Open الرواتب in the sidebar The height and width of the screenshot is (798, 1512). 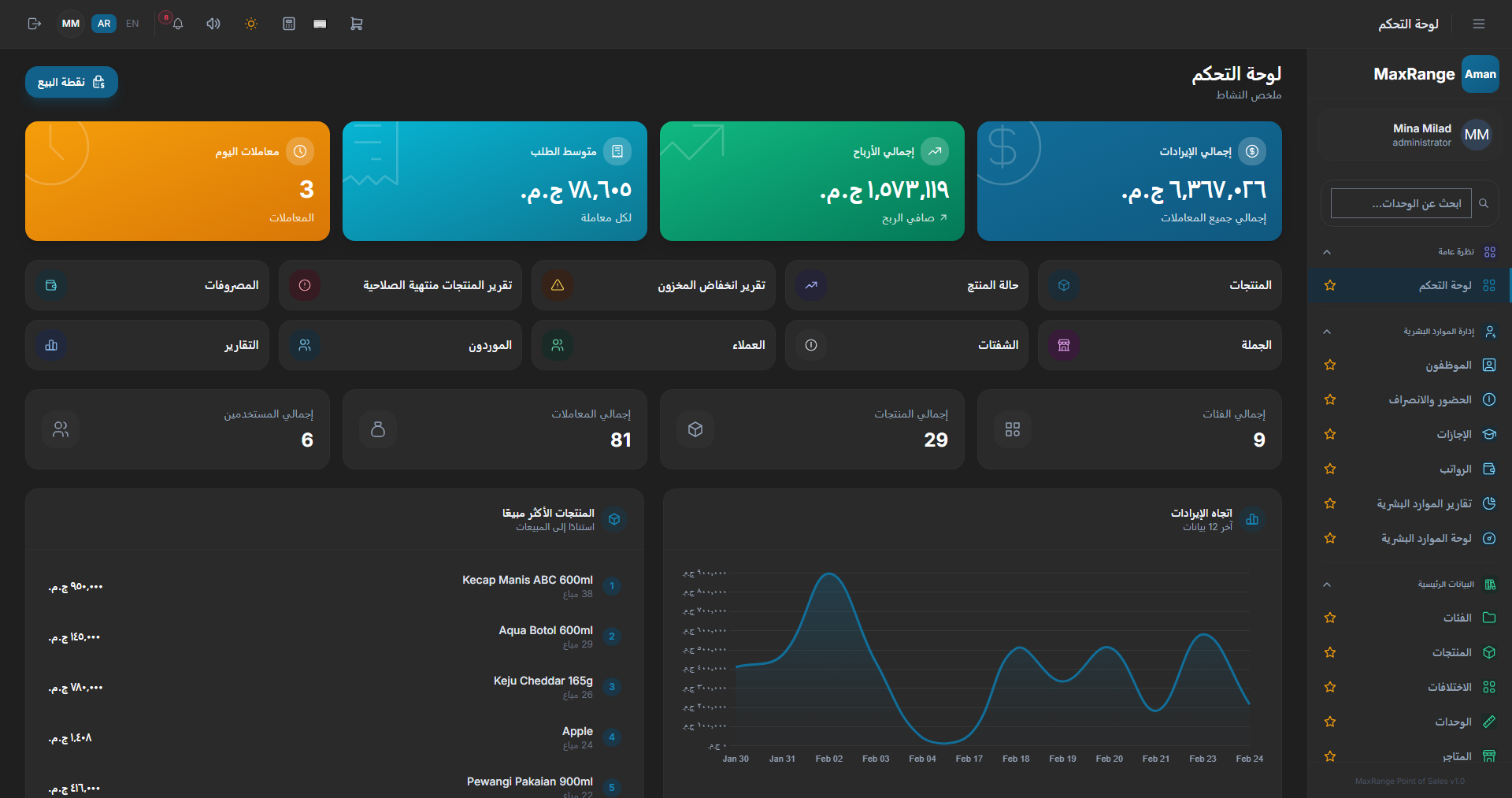(1455, 469)
